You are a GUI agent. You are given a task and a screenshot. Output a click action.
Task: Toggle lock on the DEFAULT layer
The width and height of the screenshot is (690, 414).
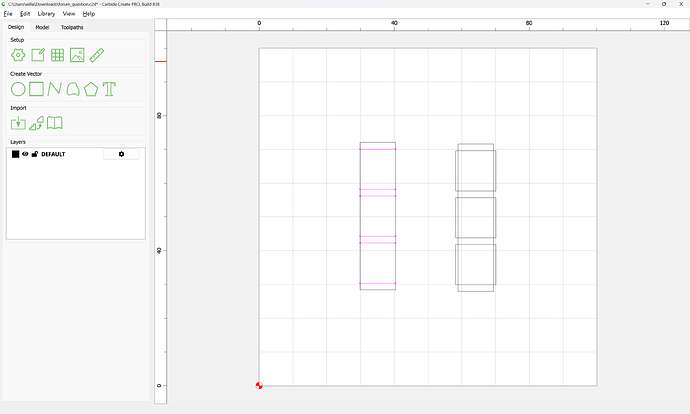coord(35,154)
